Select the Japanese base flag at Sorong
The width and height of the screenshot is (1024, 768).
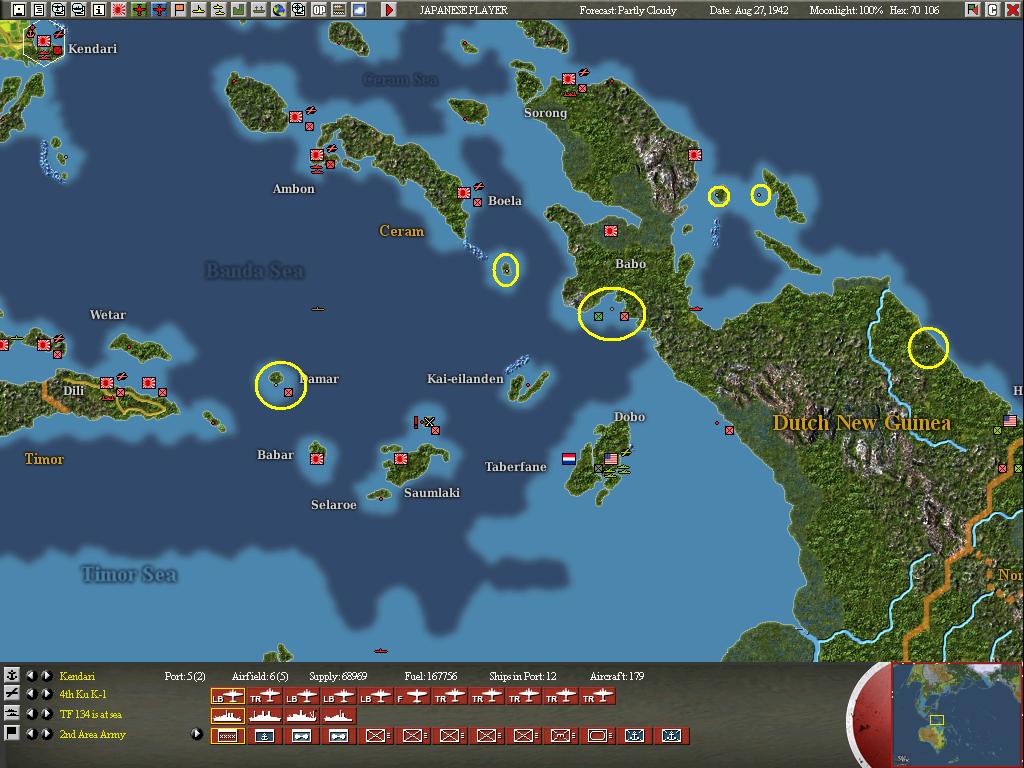pos(569,79)
